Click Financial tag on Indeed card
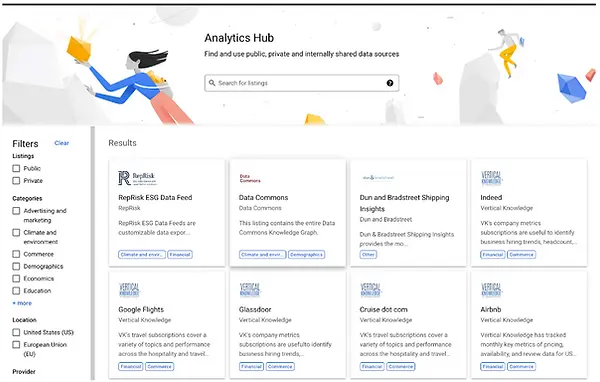This screenshot has height=382, width=600. [x=492, y=255]
